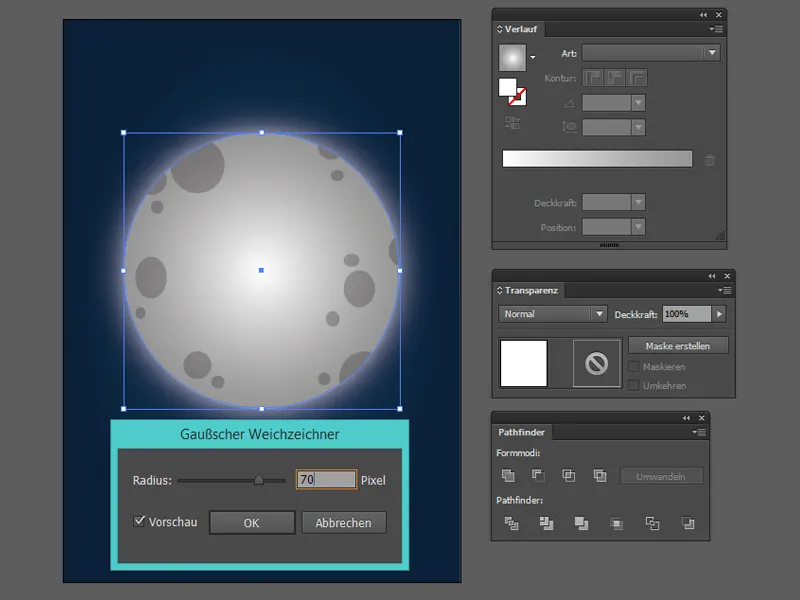Click the Merge pathfinder icon
800x600 pixels.
pos(581,523)
